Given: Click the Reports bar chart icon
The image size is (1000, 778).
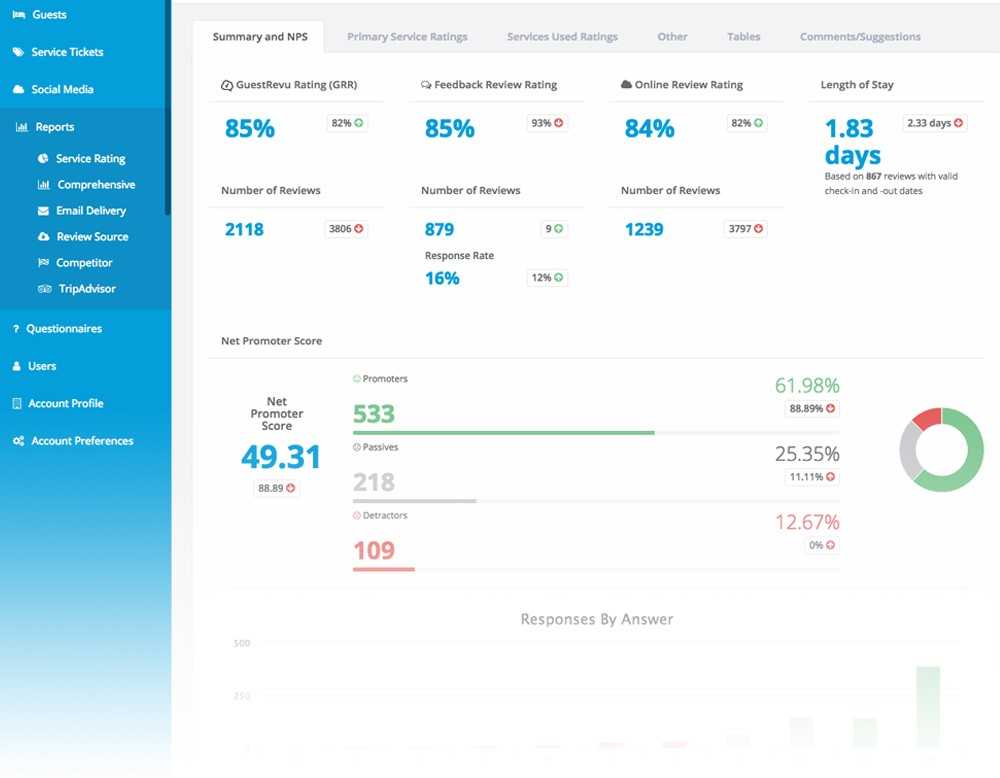Looking at the screenshot, I should point(21,128).
